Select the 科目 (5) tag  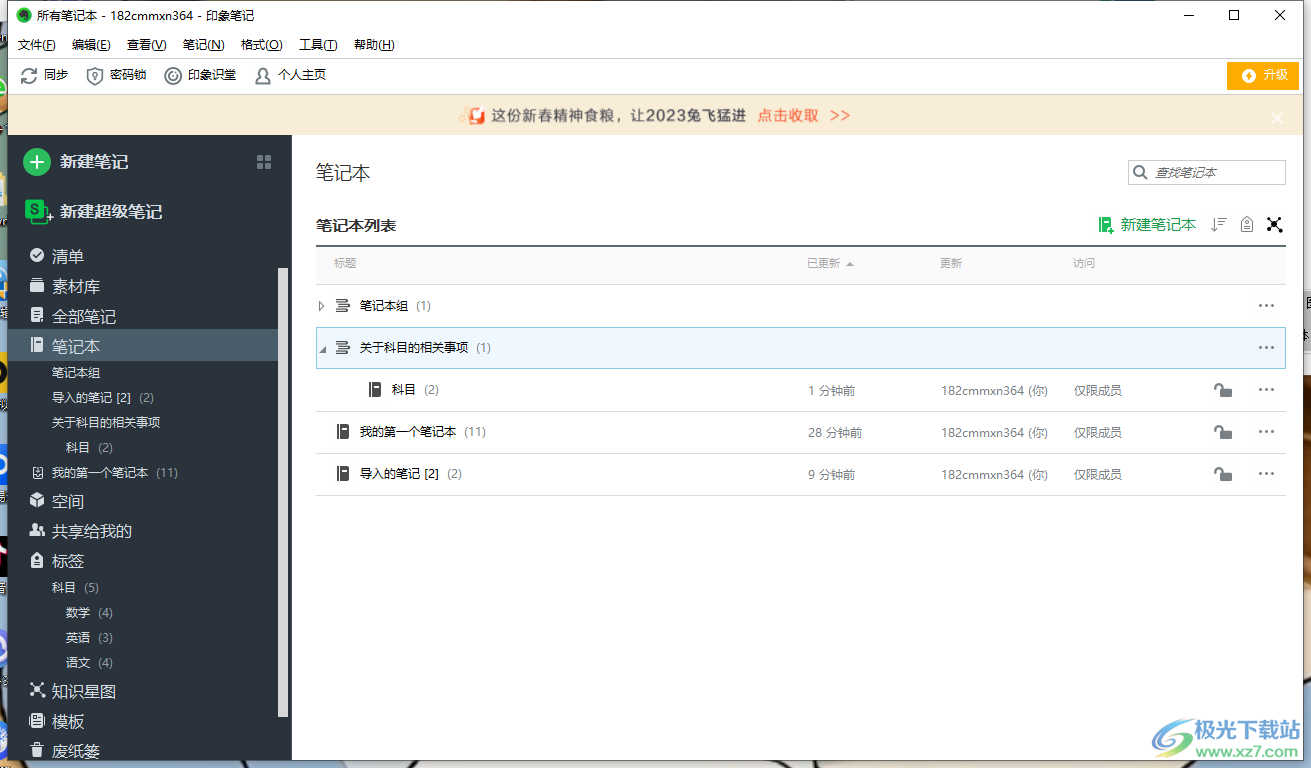pyautogui.click(x=75, y=588)
